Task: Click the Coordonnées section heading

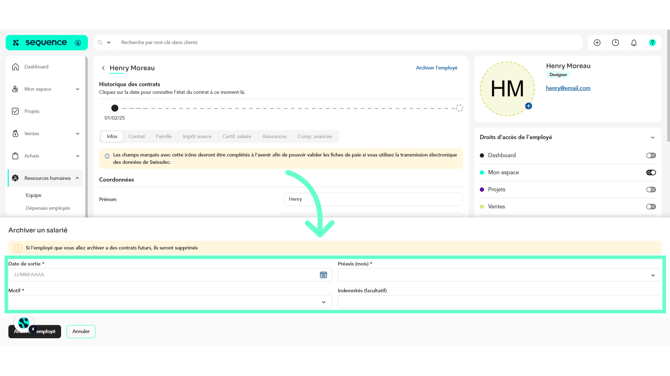Action: pos(117,180)
